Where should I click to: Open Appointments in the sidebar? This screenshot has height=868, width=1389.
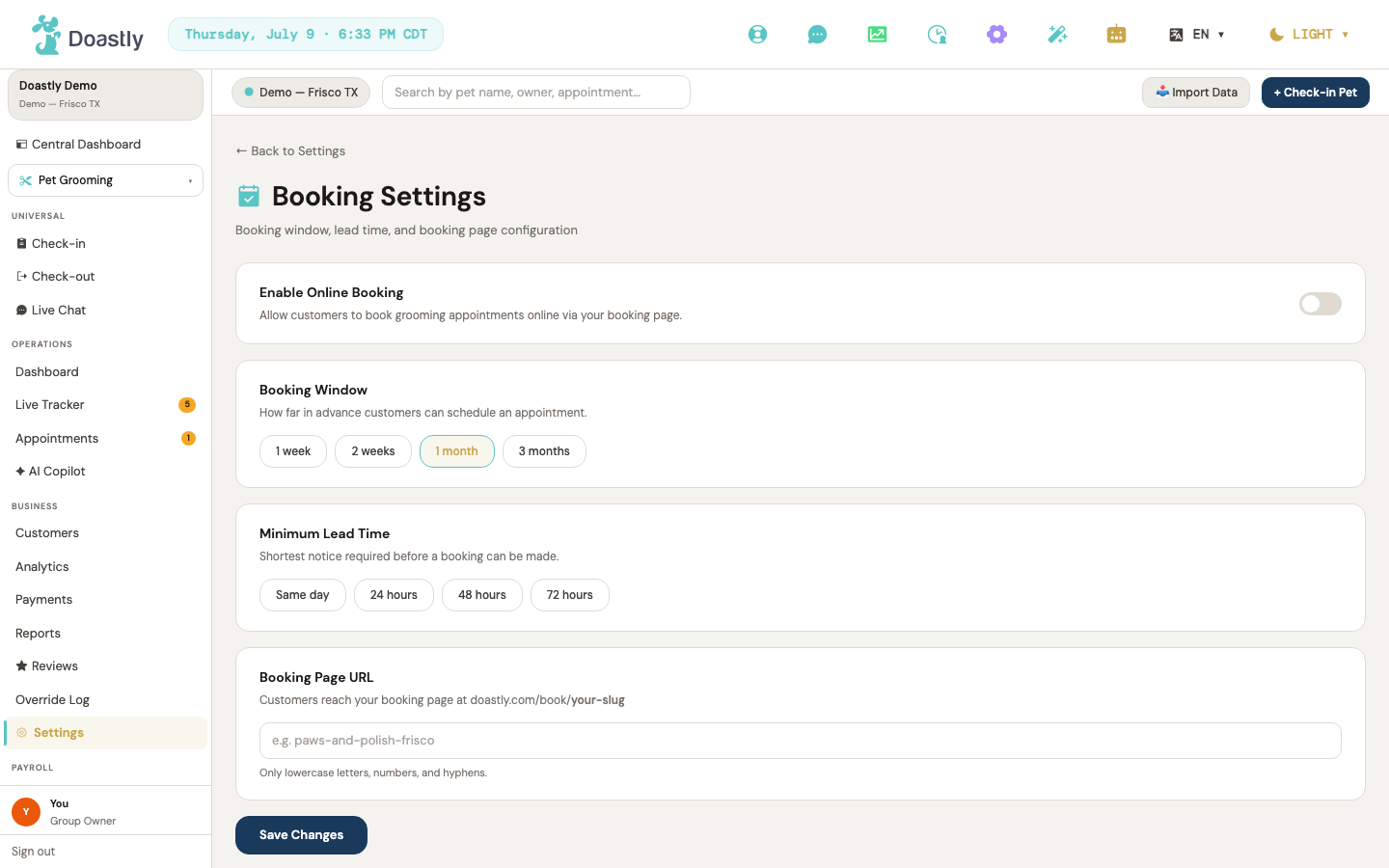105,439
